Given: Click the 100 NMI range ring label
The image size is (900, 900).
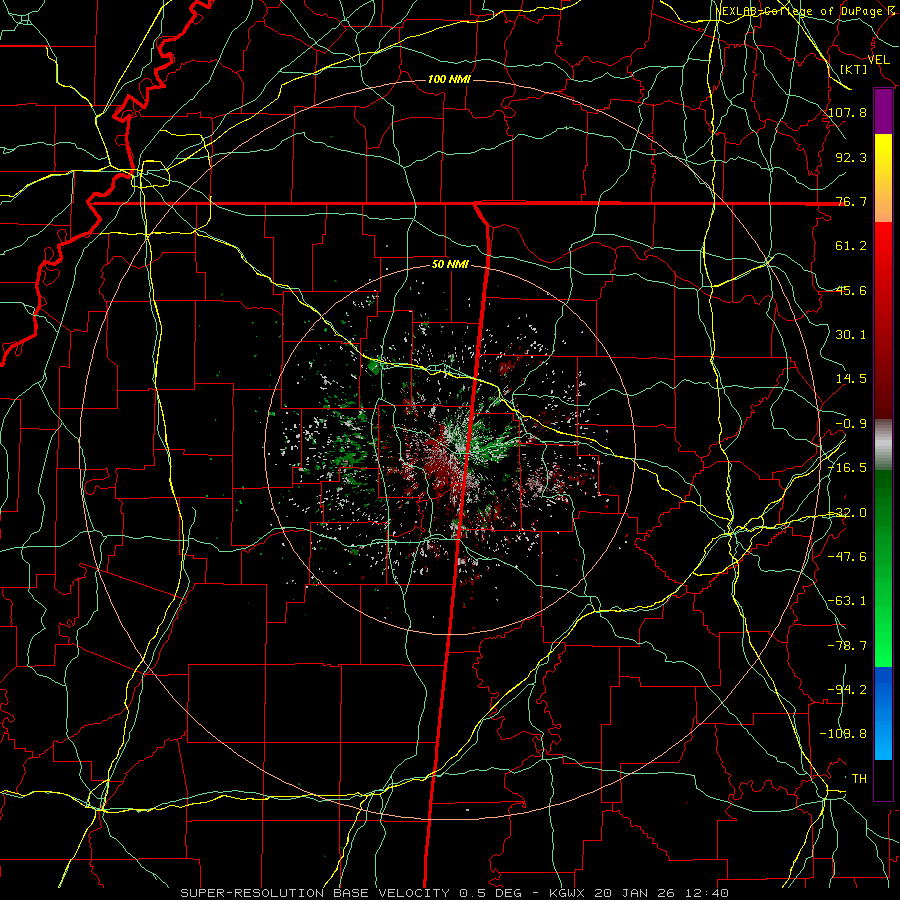Looking at the screenshot, I should (449, 79).
